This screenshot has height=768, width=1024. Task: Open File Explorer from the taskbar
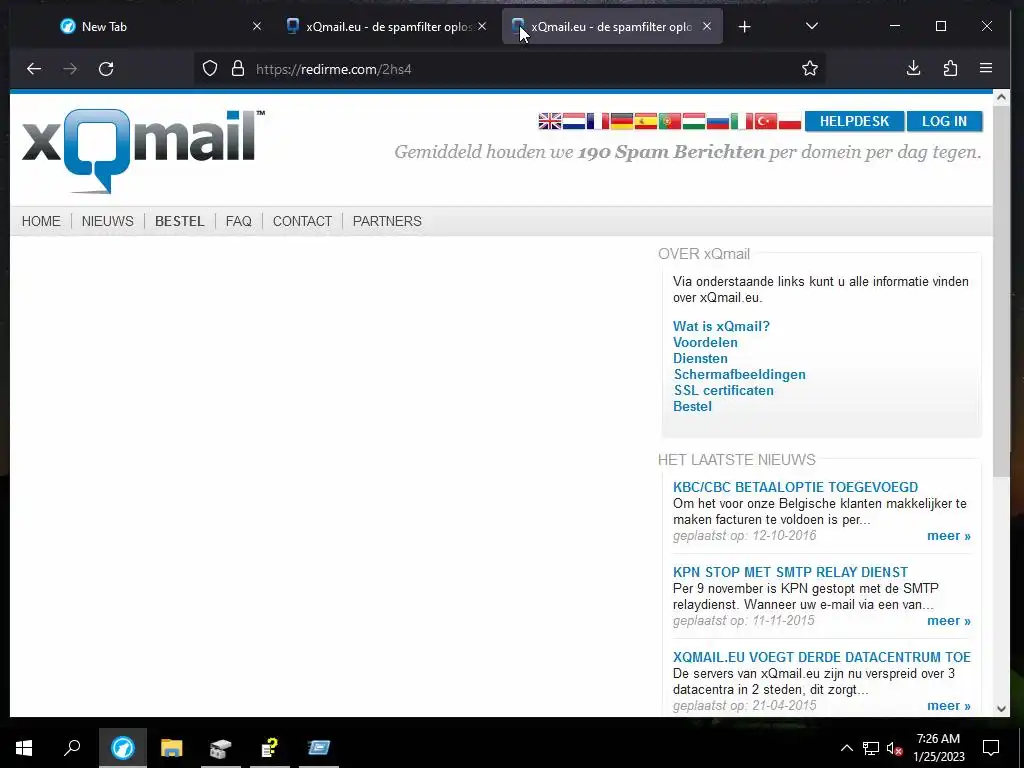pyautogui.click(x=172, y=748)
